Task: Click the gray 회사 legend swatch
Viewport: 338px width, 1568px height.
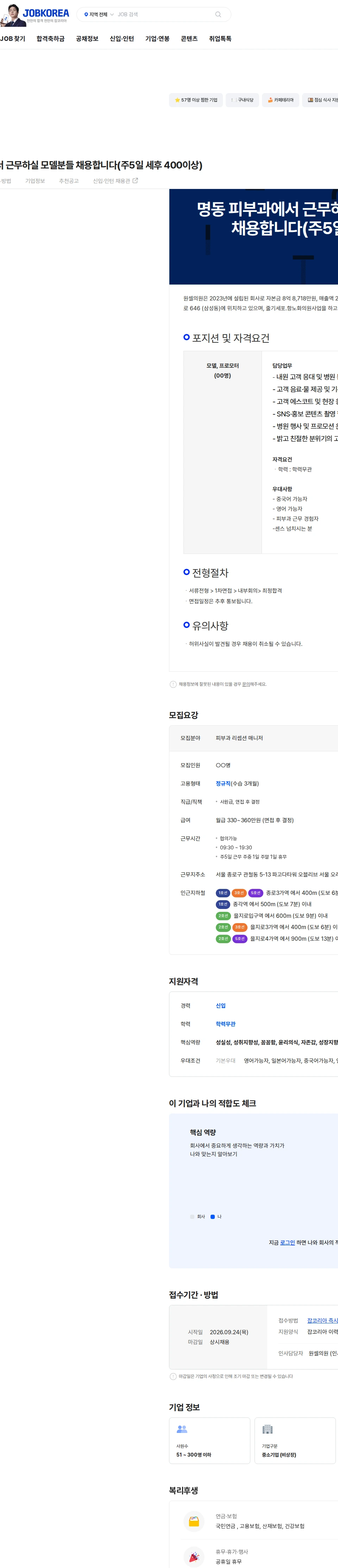Action: (x=192, y=1217)
